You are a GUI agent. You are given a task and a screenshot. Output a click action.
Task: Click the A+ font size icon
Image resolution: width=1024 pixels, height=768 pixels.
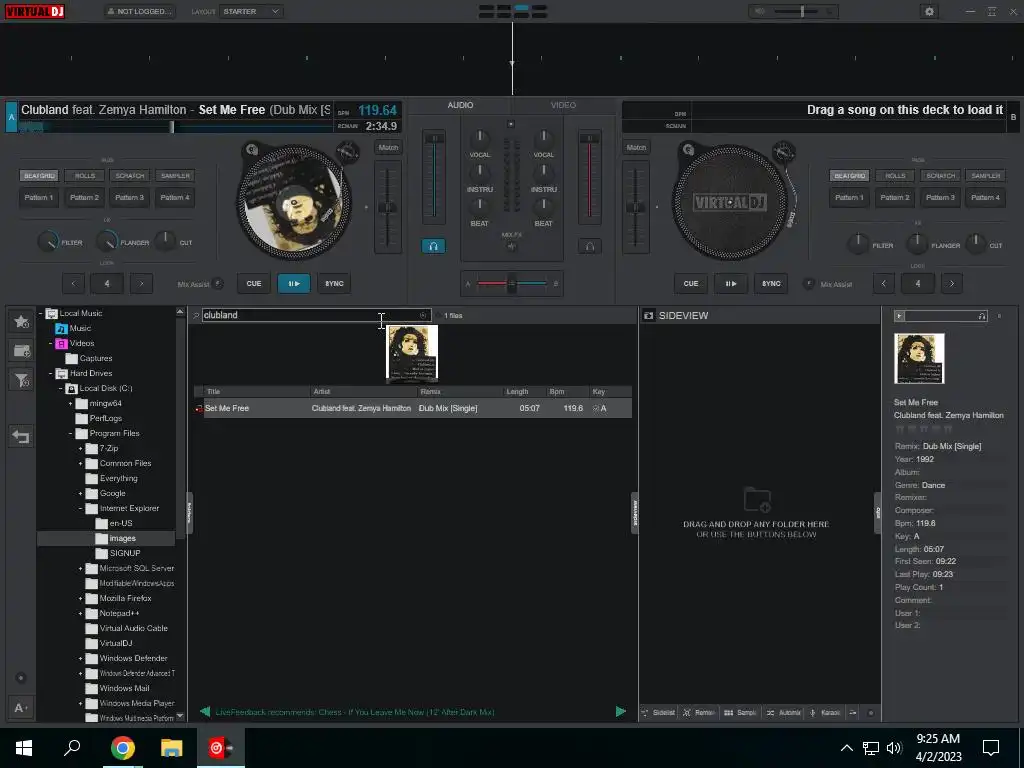coord(21,708)
